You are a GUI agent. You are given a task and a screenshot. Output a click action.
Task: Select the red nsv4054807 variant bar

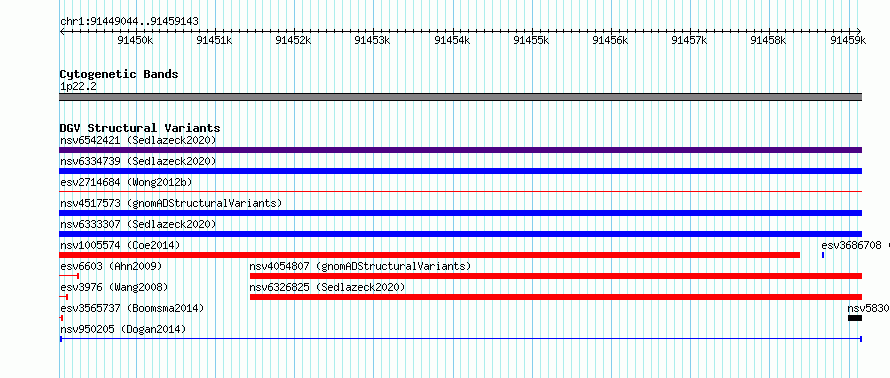coord(556,276)
